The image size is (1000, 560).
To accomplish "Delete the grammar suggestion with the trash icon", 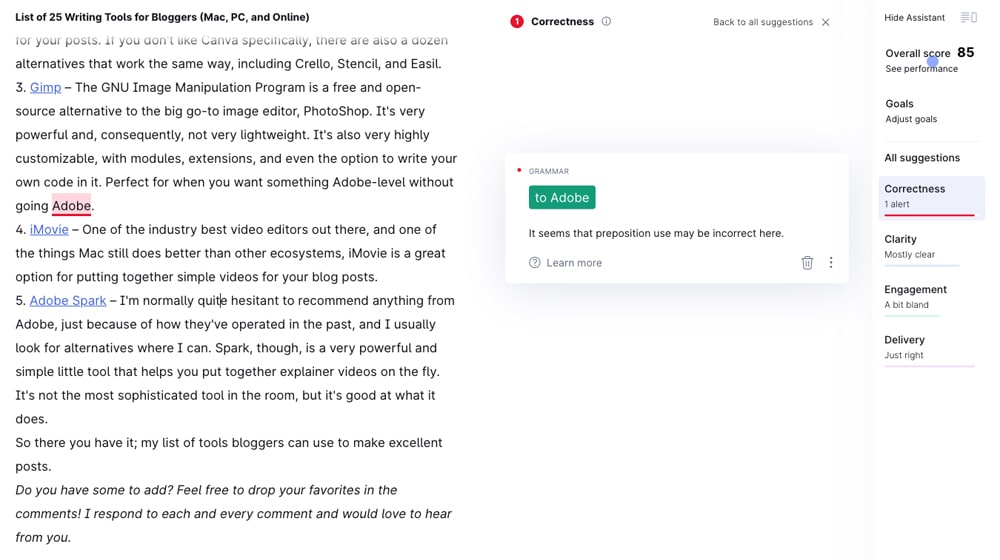I will pos(807,263).
